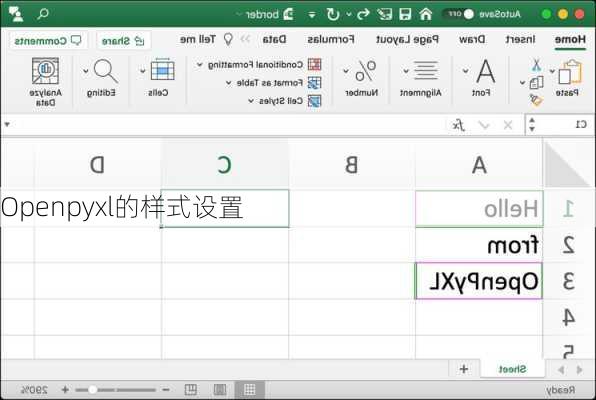Click the collaboration people icon in title bar

pyautogui.click(x=16, y=14)
